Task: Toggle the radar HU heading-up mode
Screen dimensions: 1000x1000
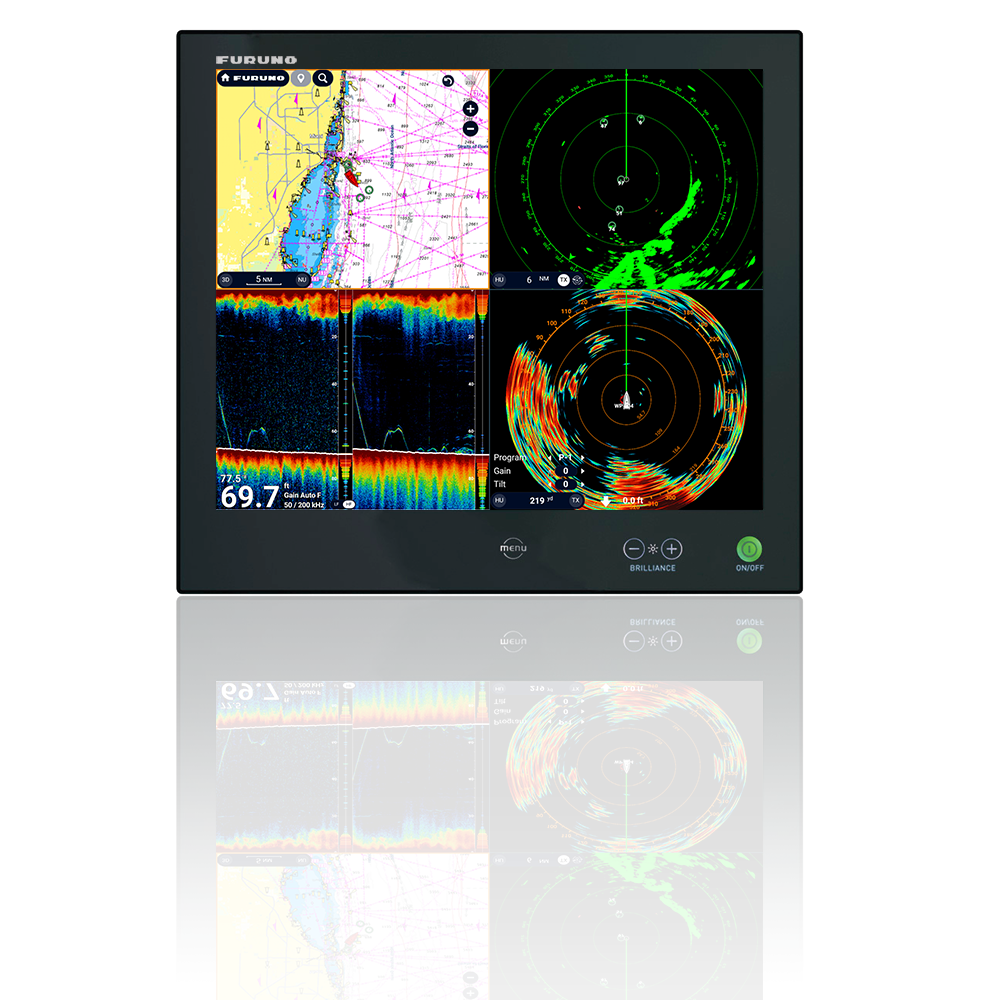Action: (x=499, y=280)
